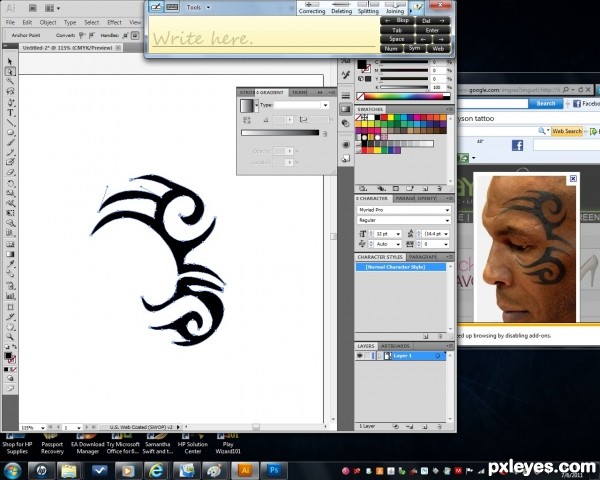Select the Type tool
The height and width of the screenshot is (480, 600).
coord(10,113)
